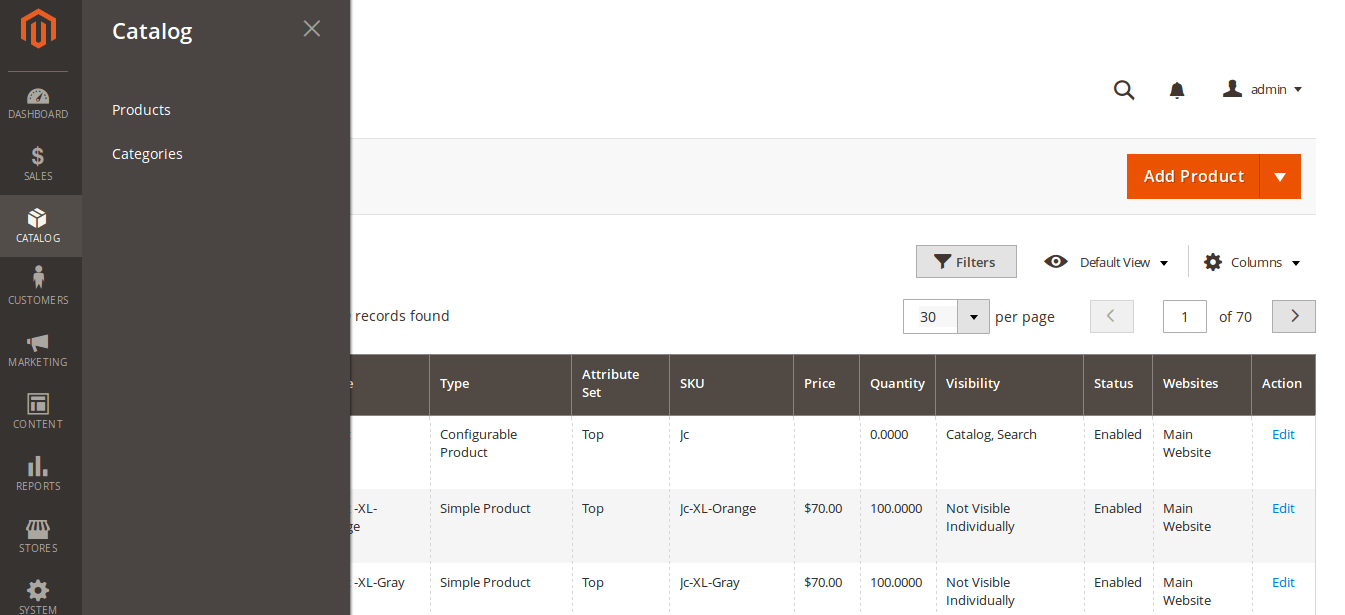Open the Marketing sidebar menu
Viewport: 1345px width, 615px height.
click(38, 350)
